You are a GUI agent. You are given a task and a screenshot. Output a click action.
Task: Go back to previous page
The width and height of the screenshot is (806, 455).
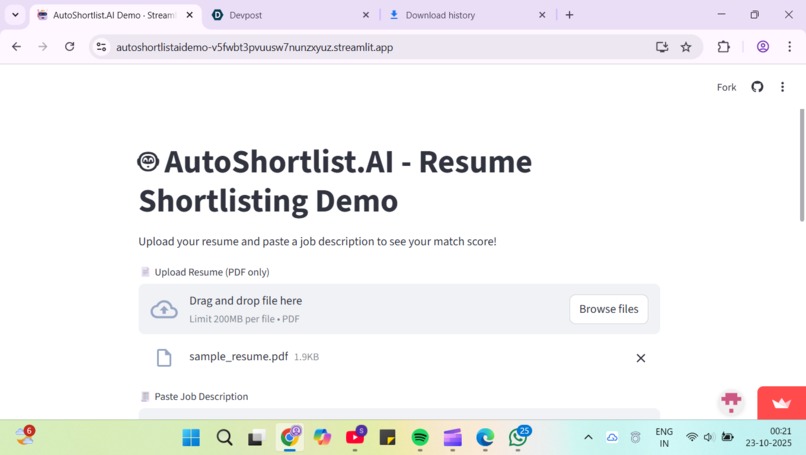tap(16, 47)
